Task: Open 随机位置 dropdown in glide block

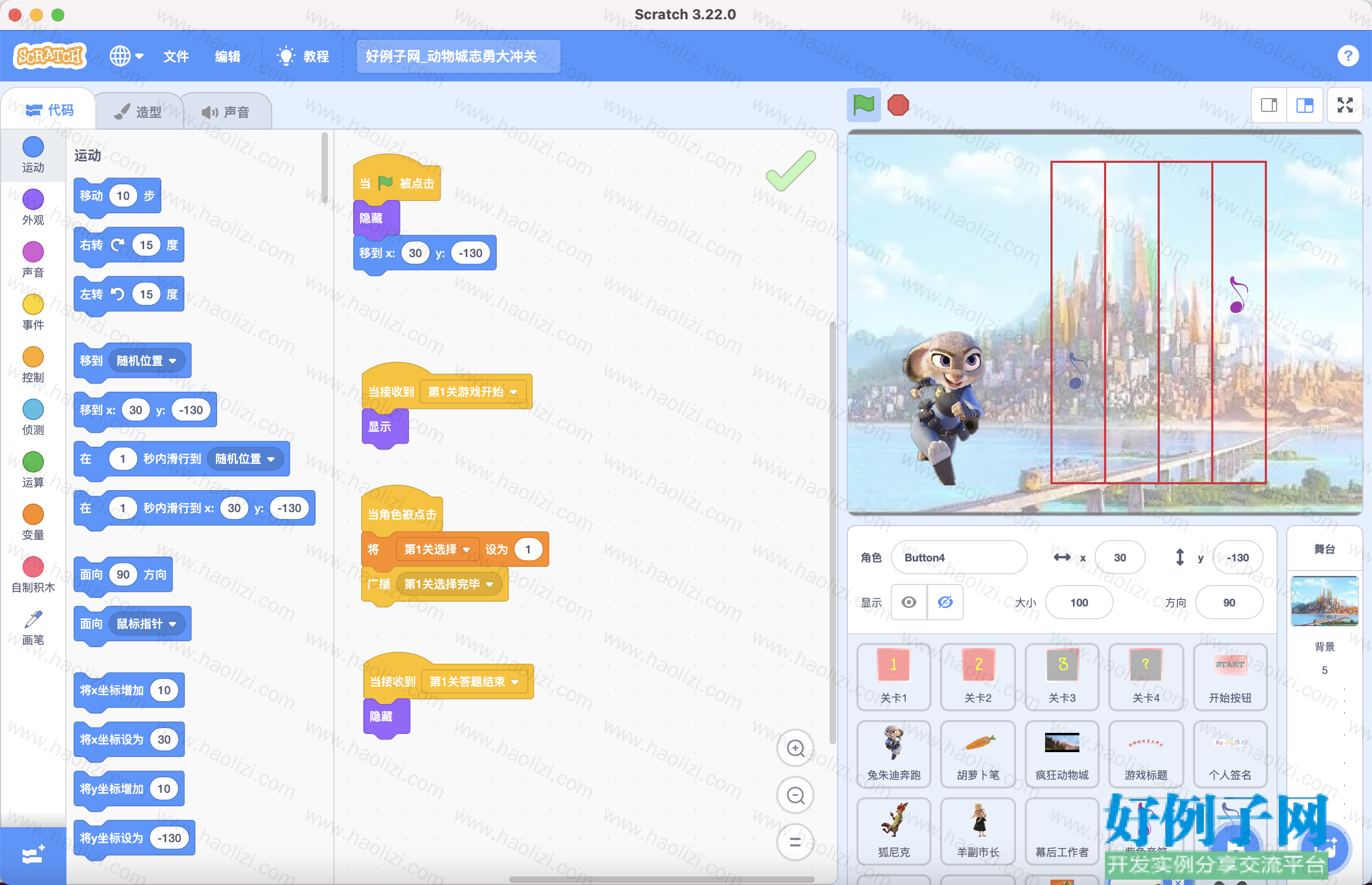Action: point(245,459)
